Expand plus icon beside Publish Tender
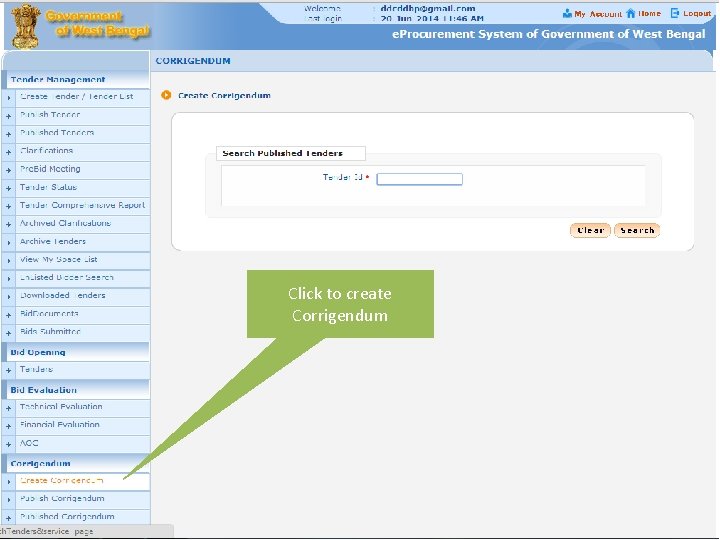720x540 pixels. pyautogui.click(x=8, y=116)
